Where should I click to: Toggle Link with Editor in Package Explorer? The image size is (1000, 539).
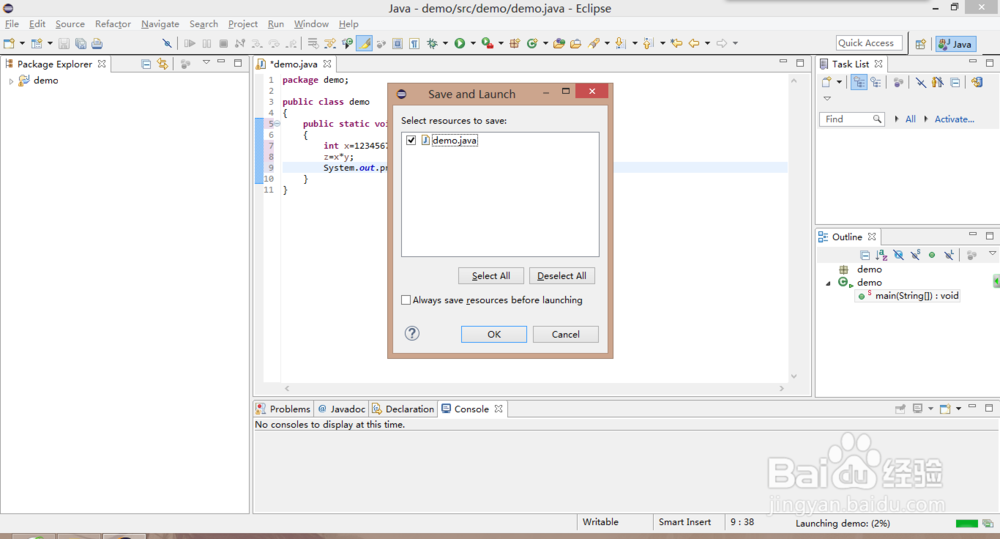click(163, 64)
